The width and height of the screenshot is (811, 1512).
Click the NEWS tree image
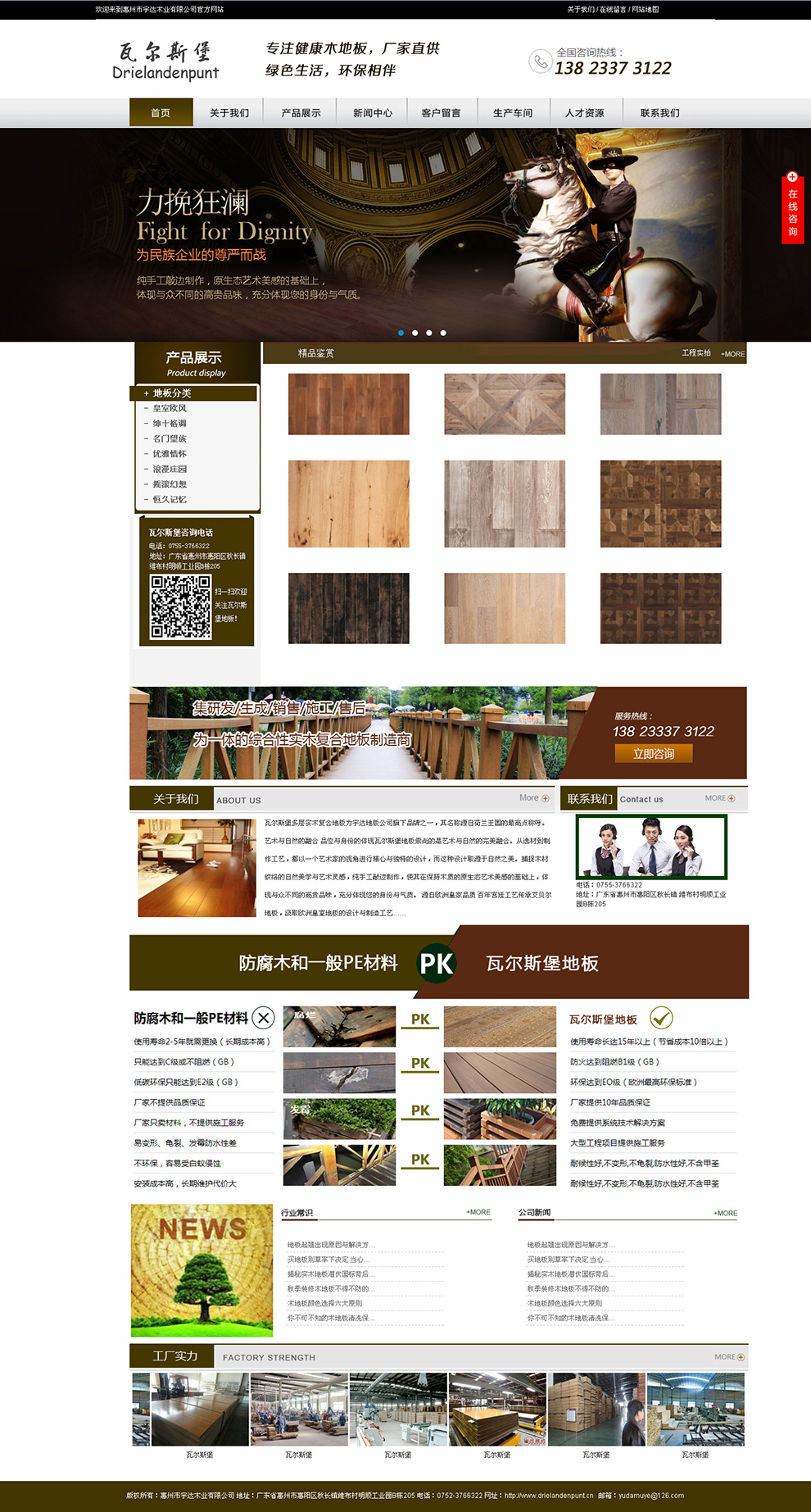click(x=202, y=1269)
